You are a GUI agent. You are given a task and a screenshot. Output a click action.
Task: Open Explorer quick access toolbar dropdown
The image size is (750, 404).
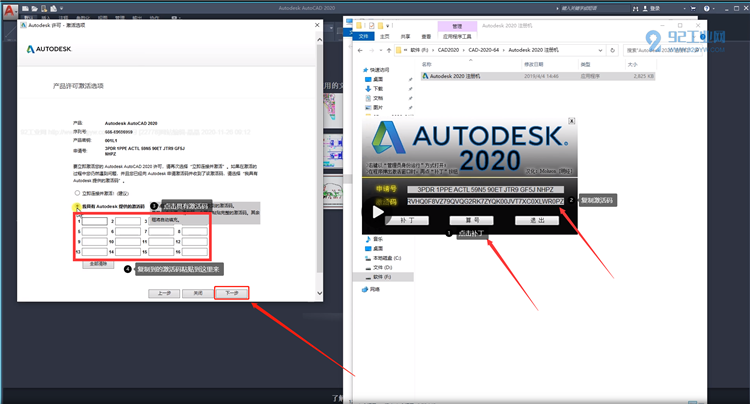388,25
